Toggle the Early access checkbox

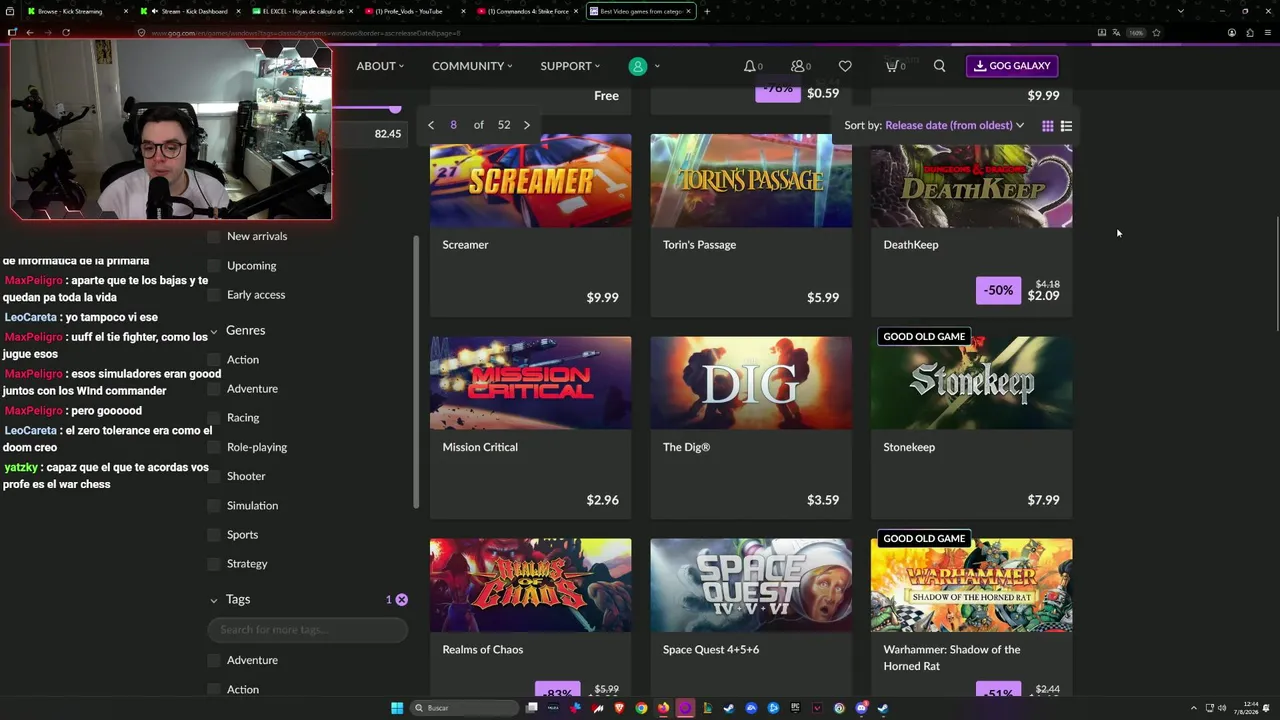tap(213, 295)
